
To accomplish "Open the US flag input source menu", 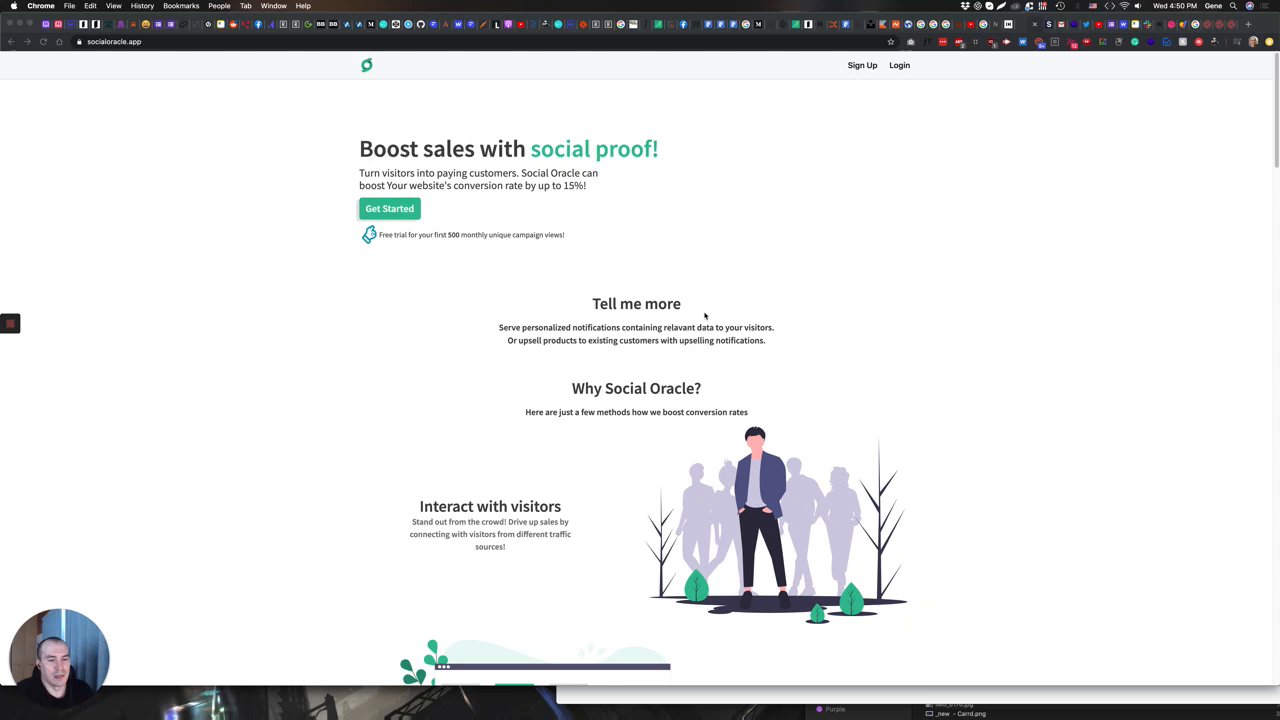I will pyautogui.click(x=1093, y=6).
